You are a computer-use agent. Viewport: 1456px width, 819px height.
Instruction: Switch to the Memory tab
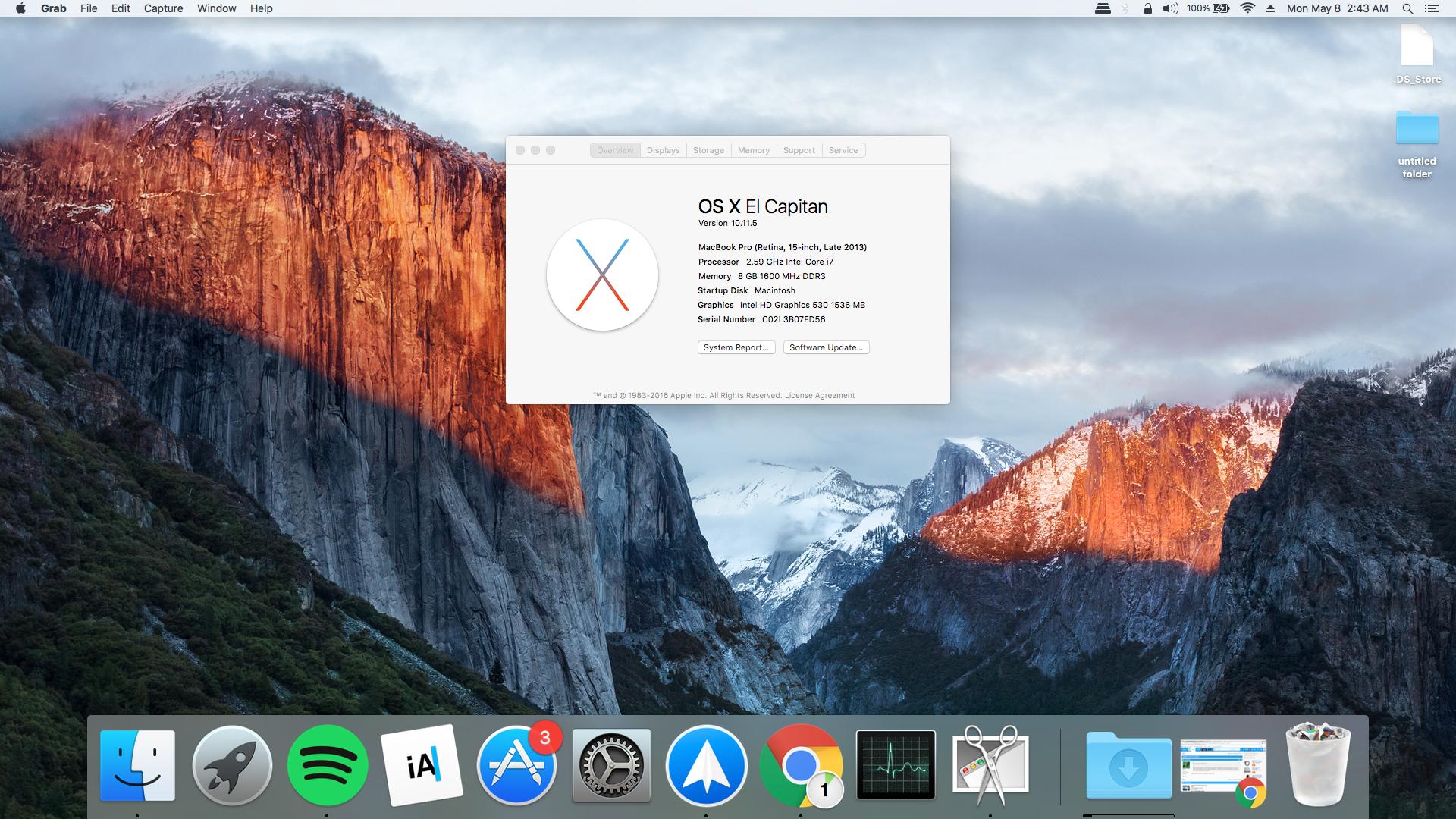[x=754, y=150]
